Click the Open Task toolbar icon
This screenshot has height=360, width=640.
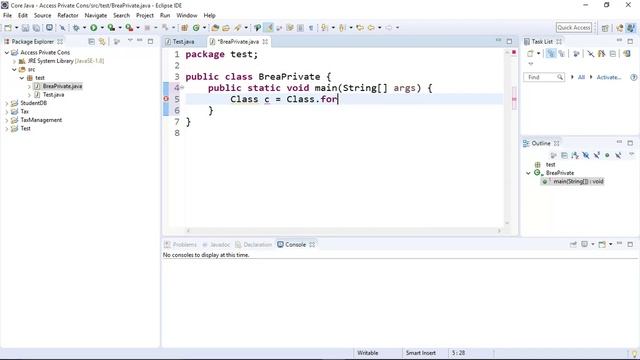[x=226, y=28]
